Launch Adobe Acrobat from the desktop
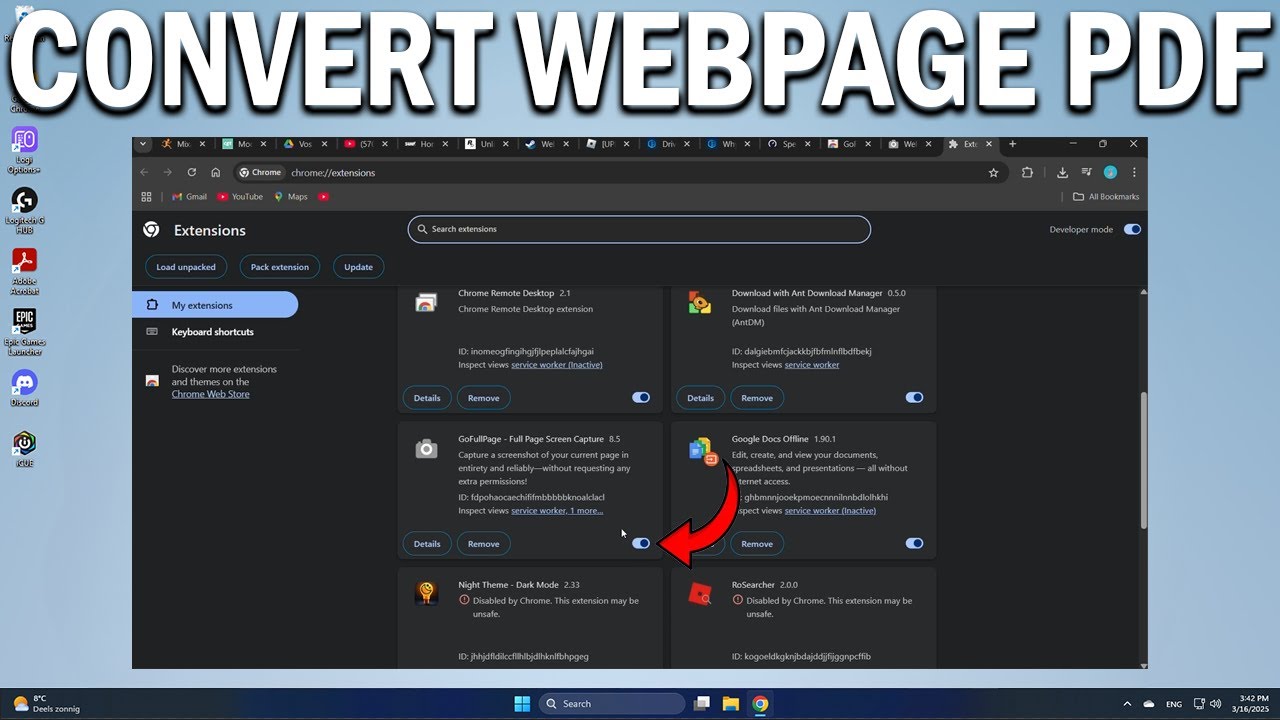The image size is (1280, 720). (24, 271)
